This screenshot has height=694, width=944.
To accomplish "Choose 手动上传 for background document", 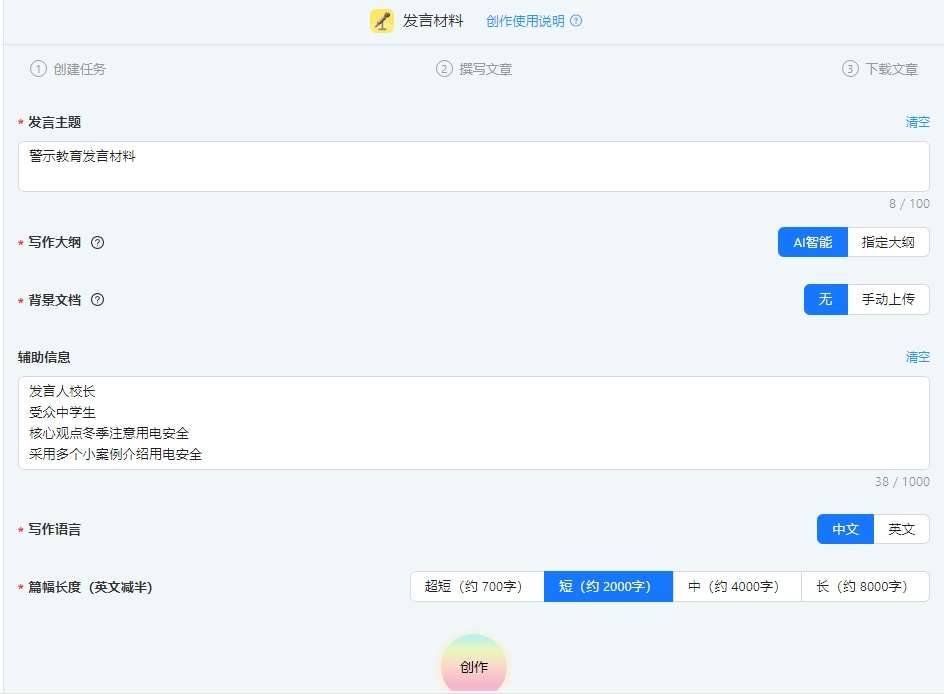I will point(888,300).
